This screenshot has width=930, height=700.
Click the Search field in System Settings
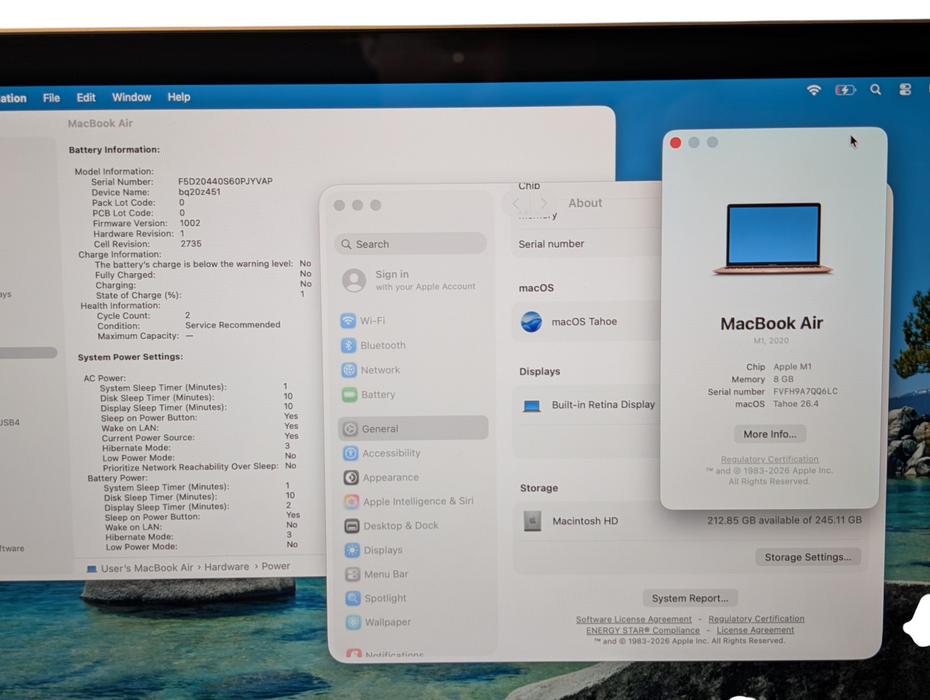pyautogui.click(x=411, y=244)
